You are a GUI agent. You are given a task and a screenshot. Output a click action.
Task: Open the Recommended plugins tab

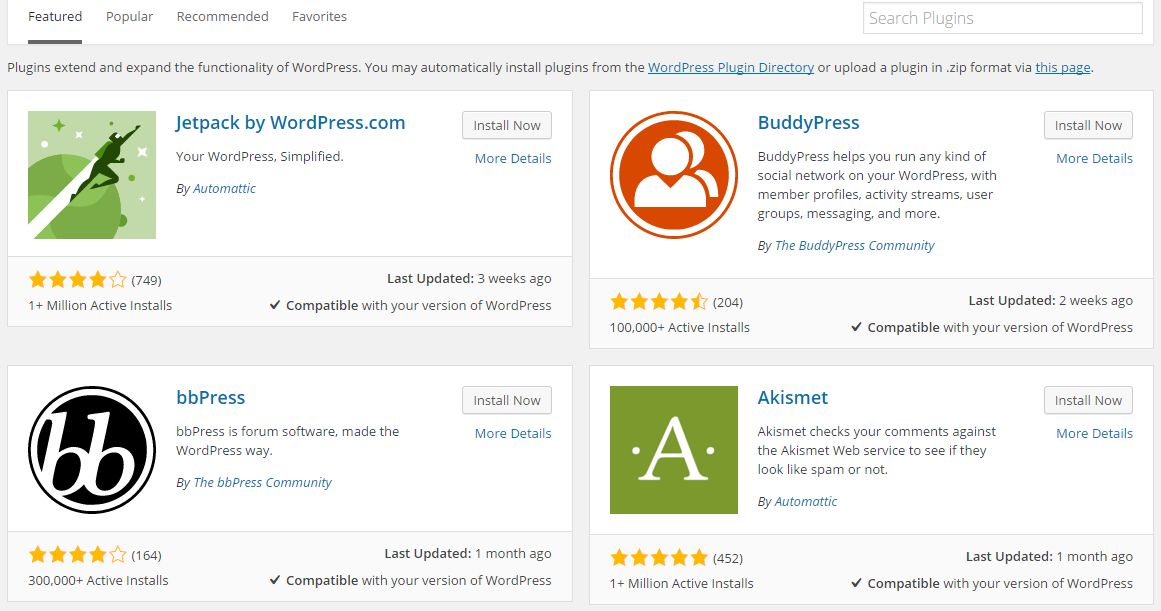pyautogui.click(x=222, y=16)
